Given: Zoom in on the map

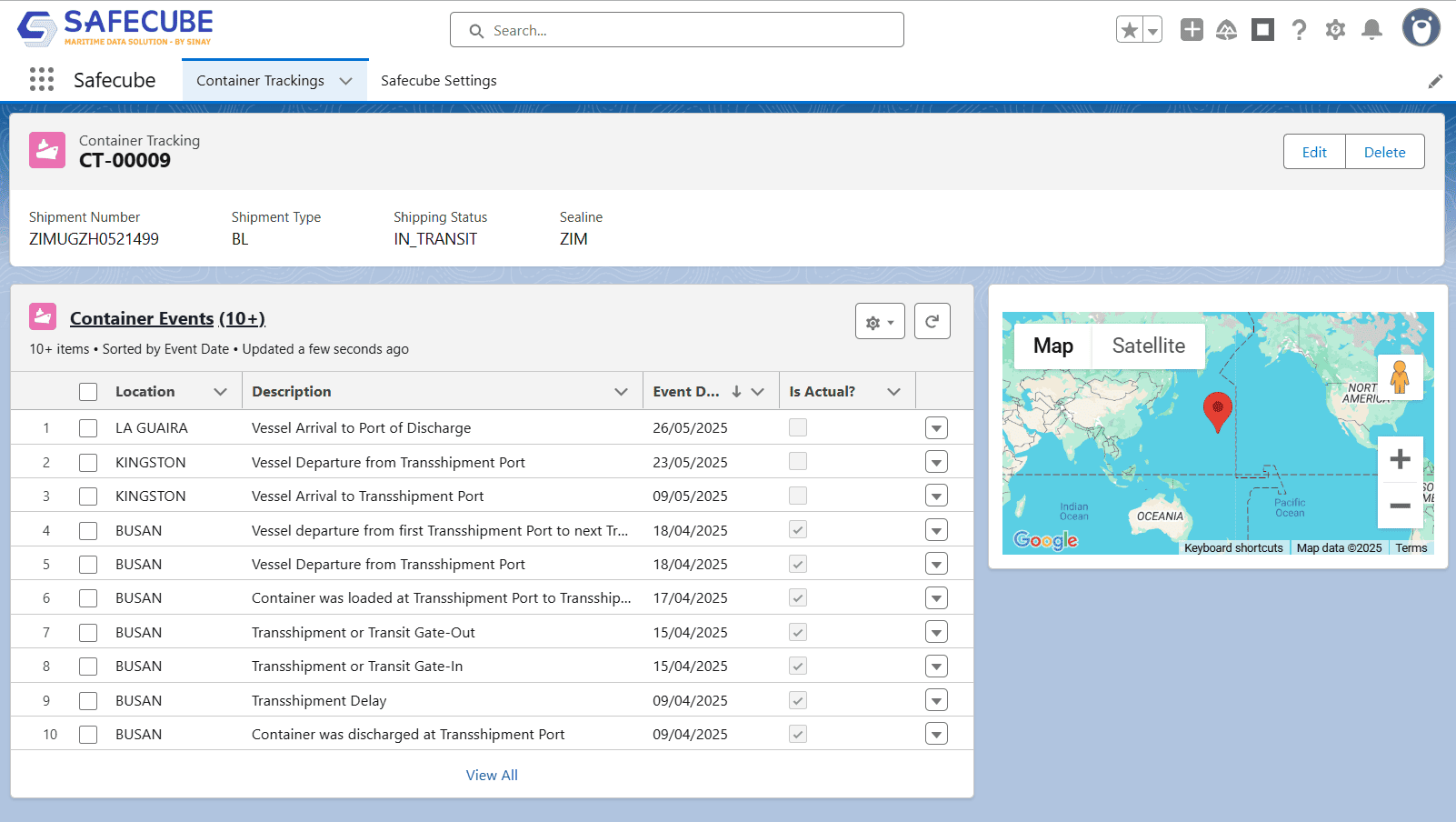Looking at the screenshot, I should click(1400, 459).
